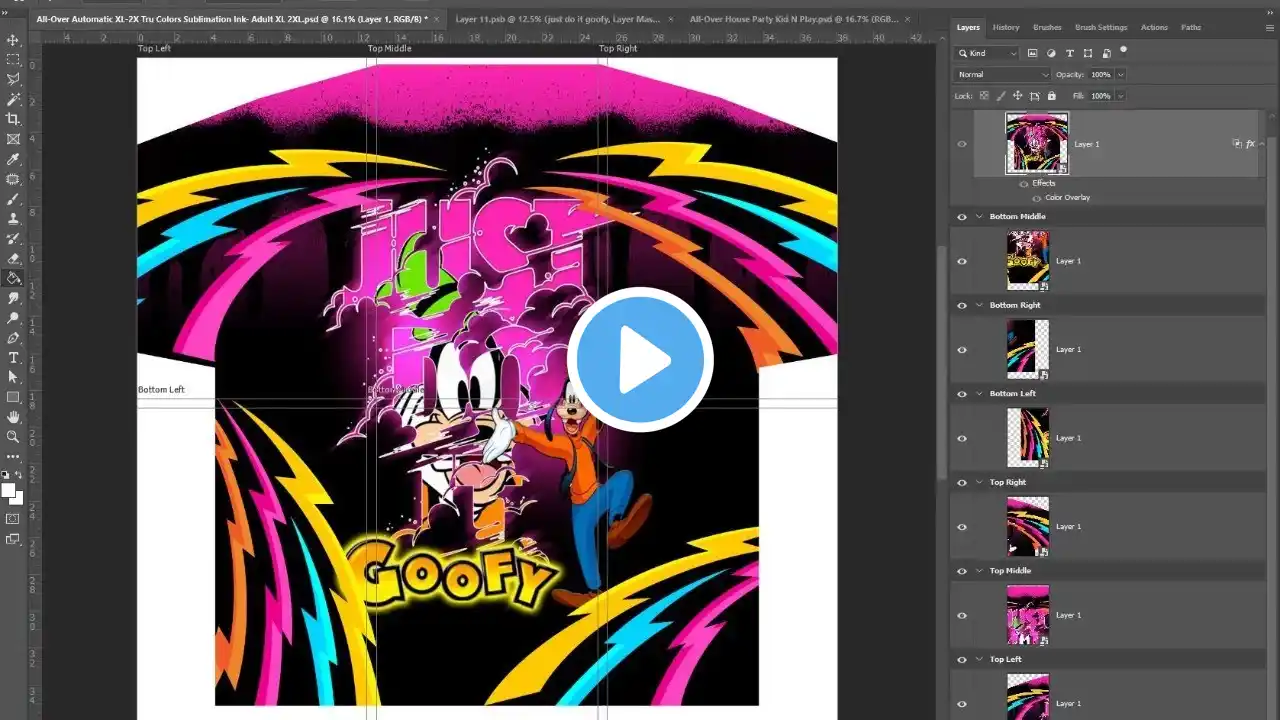
Task: Hide the Top Right group
Action: [962, 483]
